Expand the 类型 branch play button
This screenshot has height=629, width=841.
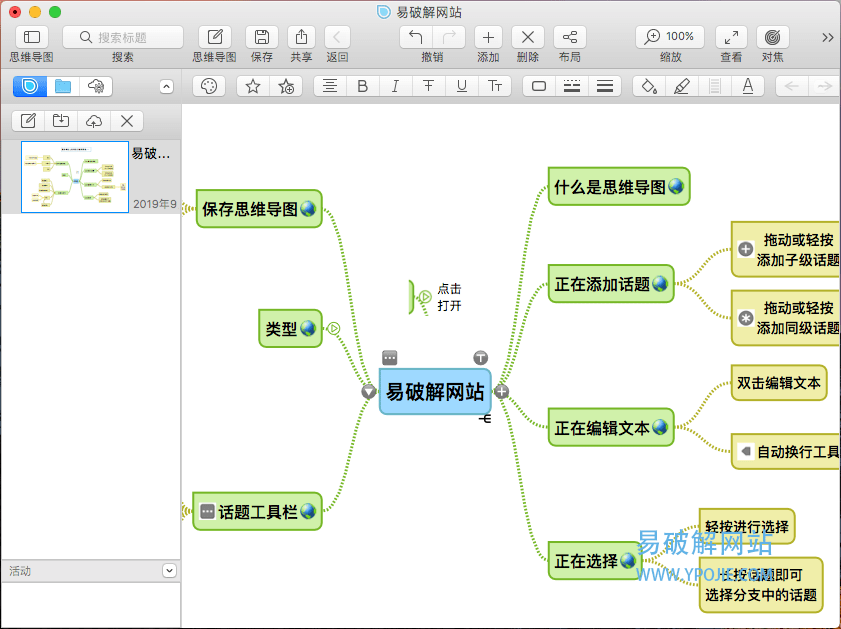334,328
